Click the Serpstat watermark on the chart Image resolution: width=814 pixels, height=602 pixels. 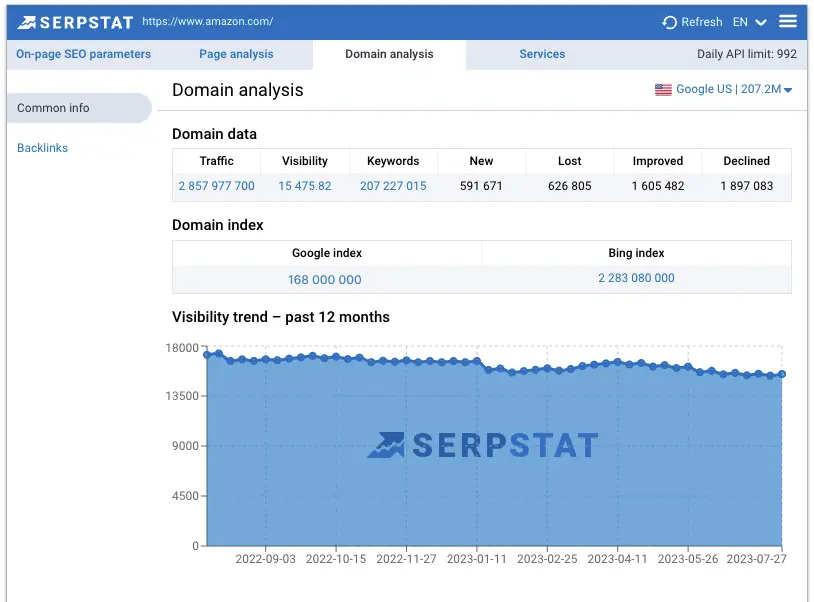(x=485, y=445)
